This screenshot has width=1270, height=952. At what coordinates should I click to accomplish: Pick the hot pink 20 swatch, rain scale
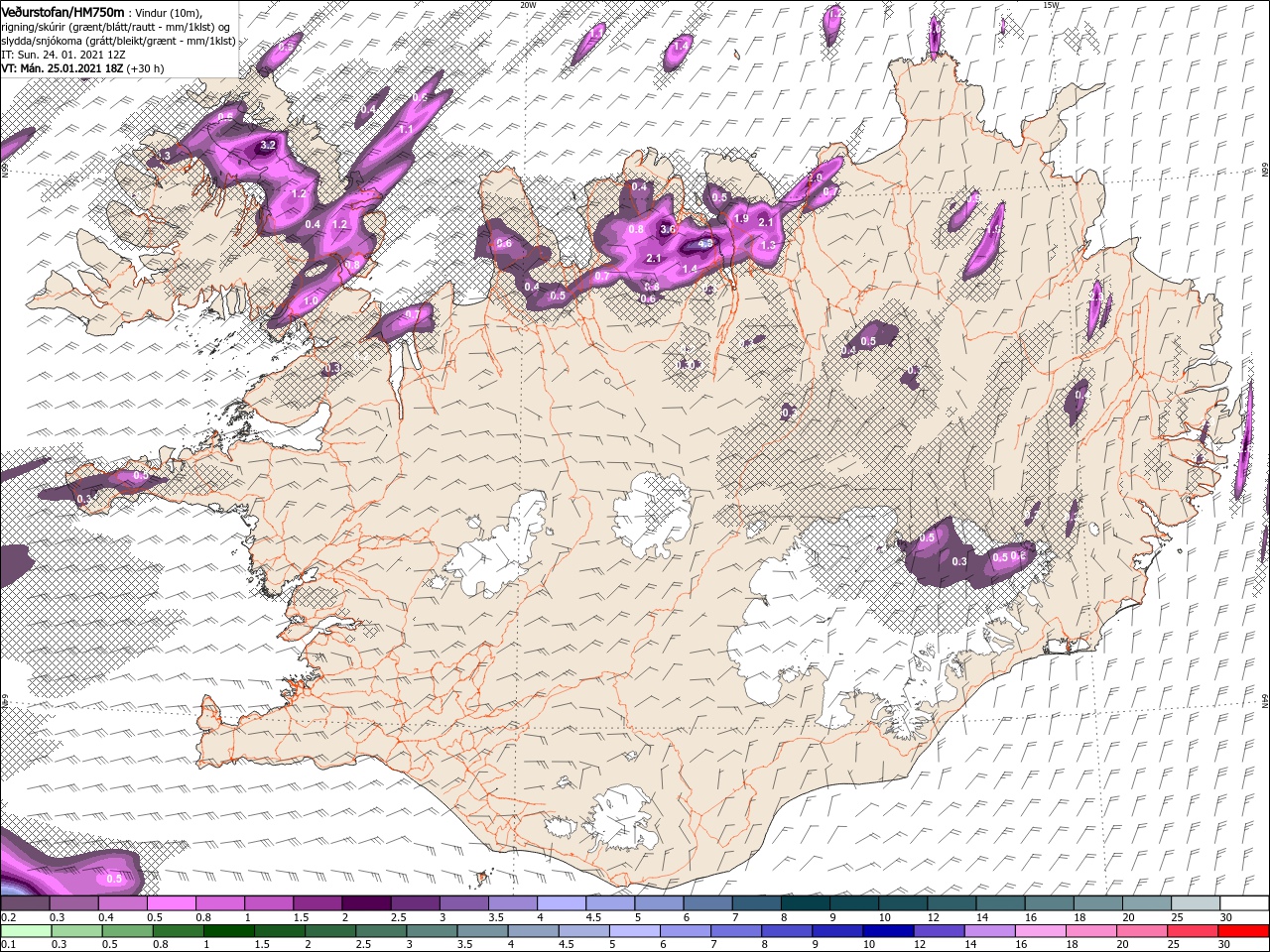tap(1141, 931)
